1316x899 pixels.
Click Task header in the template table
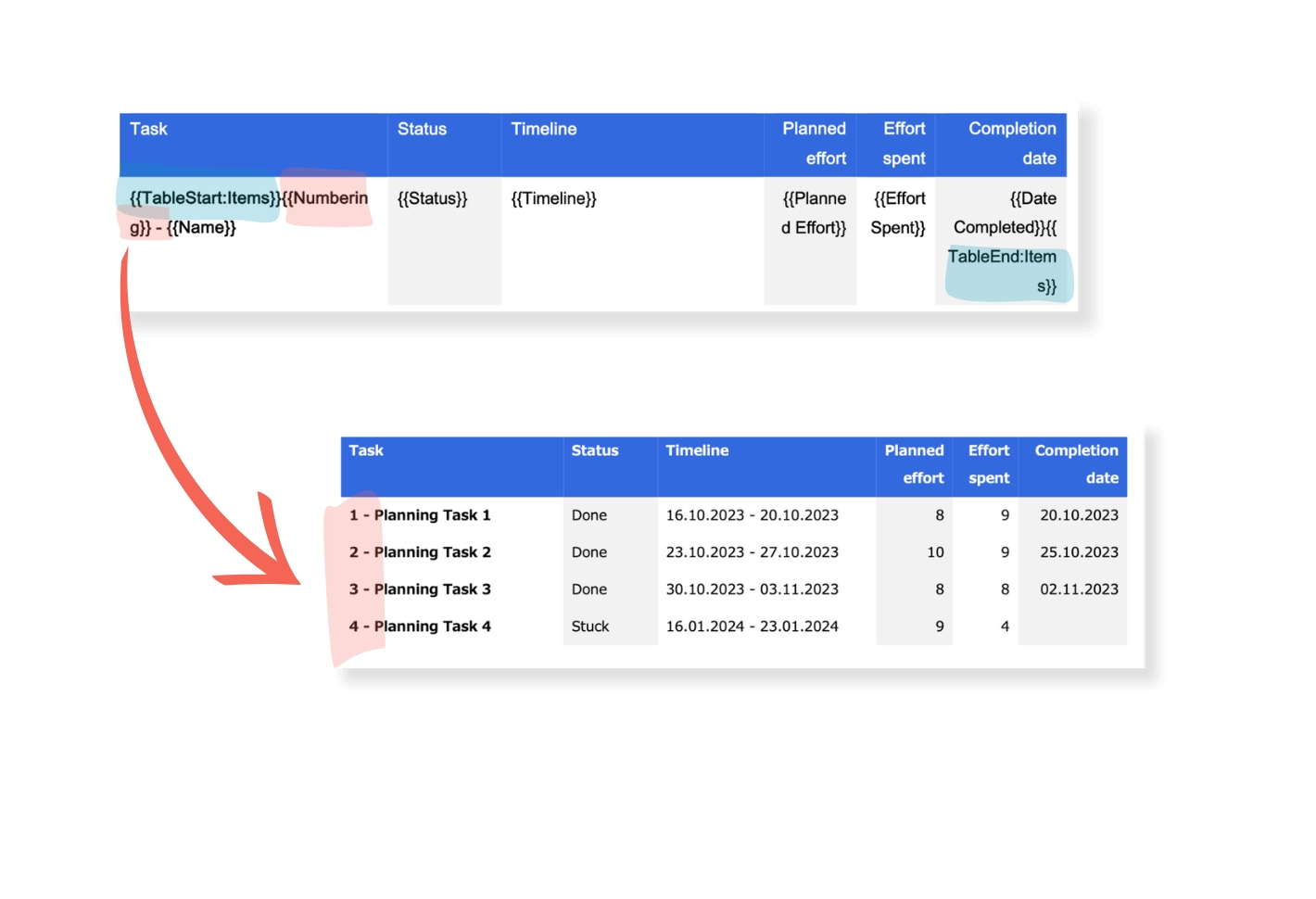149,130
